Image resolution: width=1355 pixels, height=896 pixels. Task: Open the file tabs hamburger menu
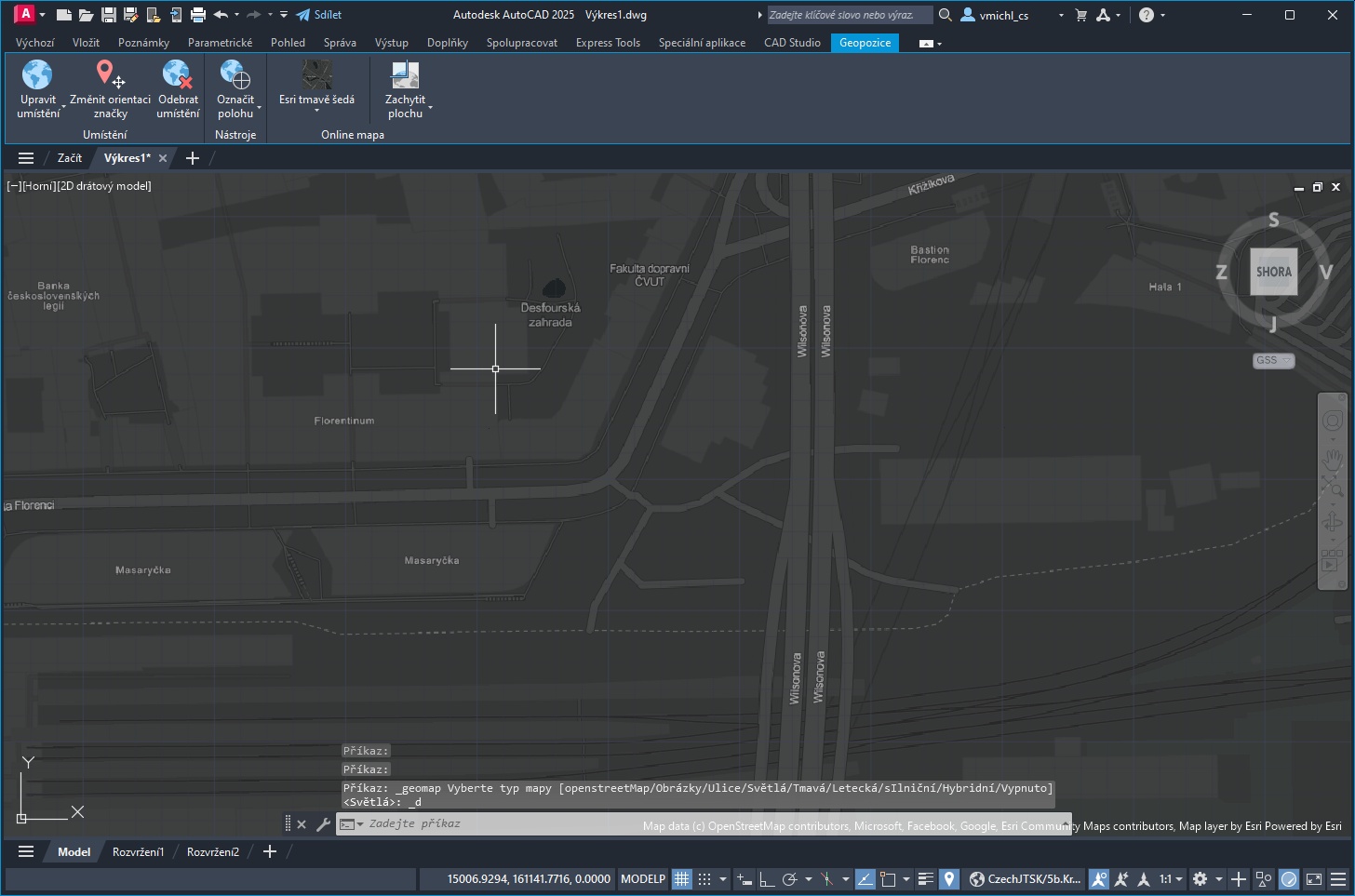pos(26,158)
